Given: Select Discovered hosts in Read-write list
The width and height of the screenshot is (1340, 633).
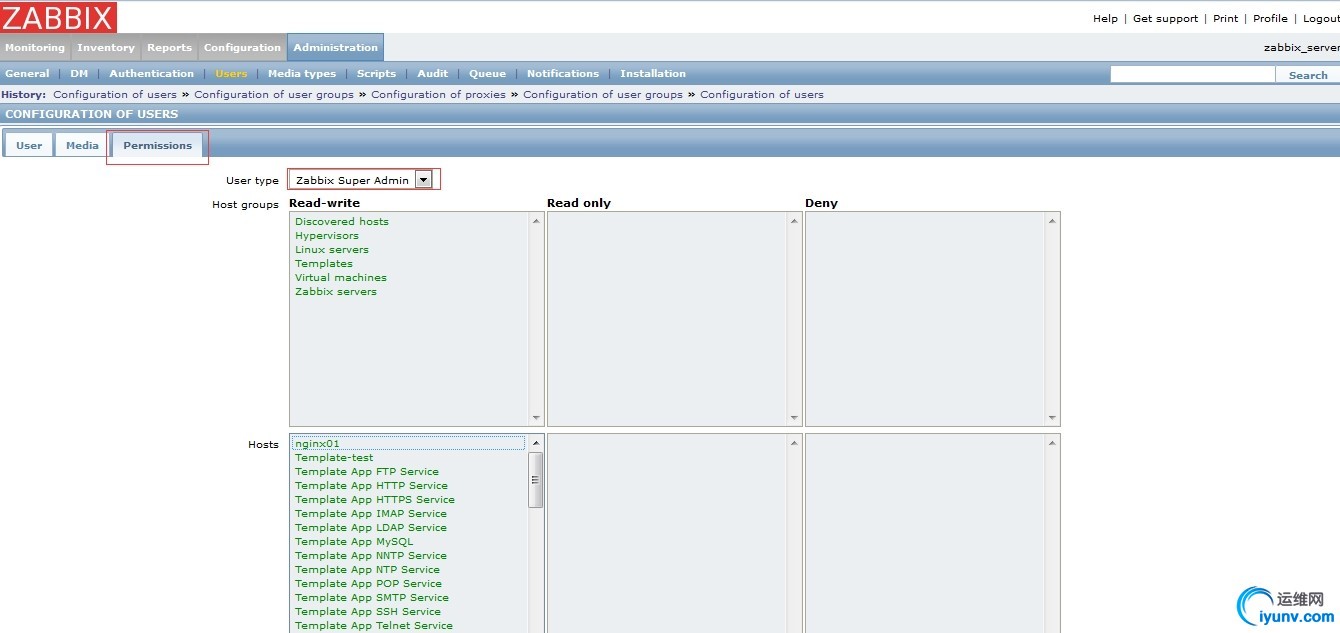Looking at the screenshot, I should (x=342, y=222).
